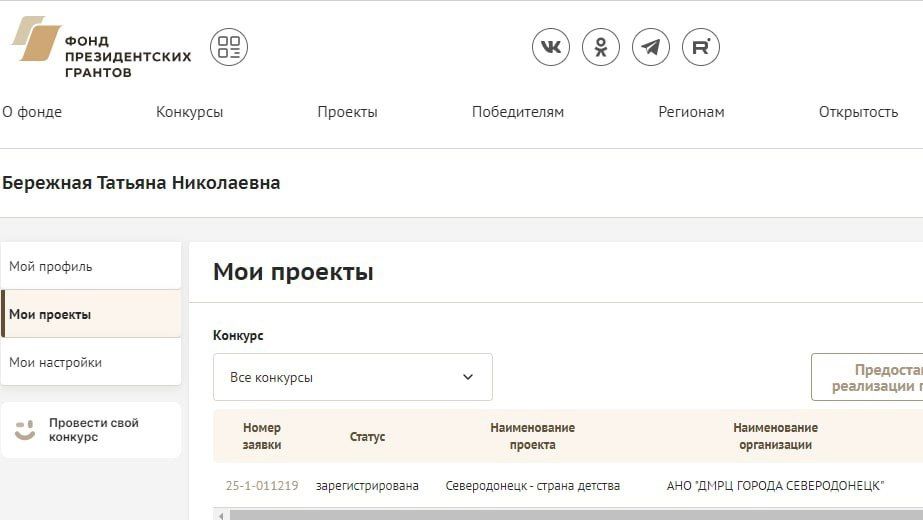Click the user name Бережная Татьяна Николаевна
Image resolution: width=923 pixels, height=520 pixels.
click(x=141, y=183)
